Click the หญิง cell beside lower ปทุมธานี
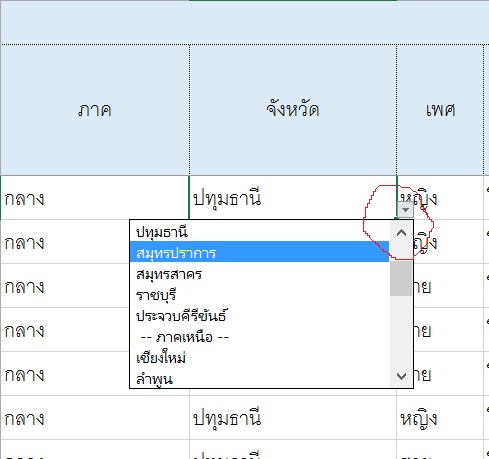Image resolution: width=489 pixels, height=459 pixels. click(x=440, y=418)
